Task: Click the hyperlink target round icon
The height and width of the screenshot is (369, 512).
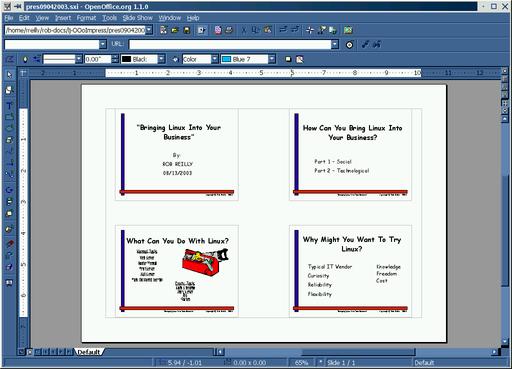Action: (349, 45)
